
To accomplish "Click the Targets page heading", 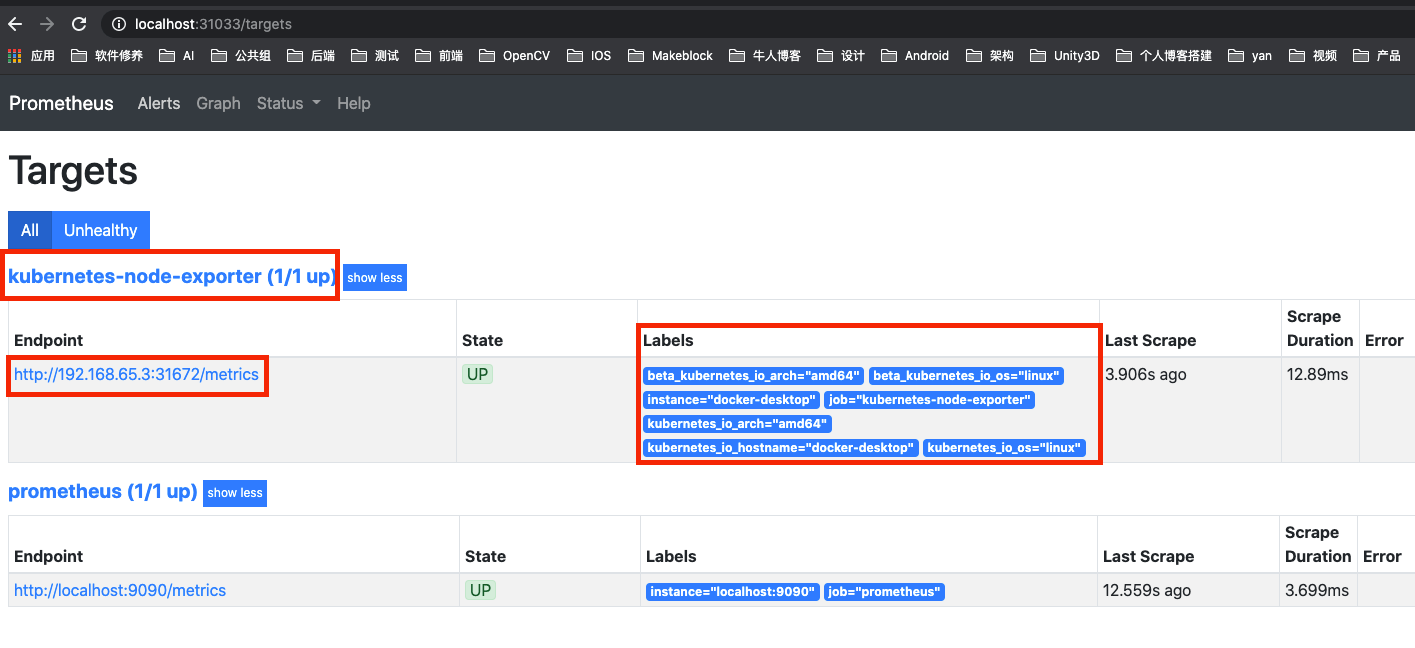I will pyautogui.click(x=73, y=171).
